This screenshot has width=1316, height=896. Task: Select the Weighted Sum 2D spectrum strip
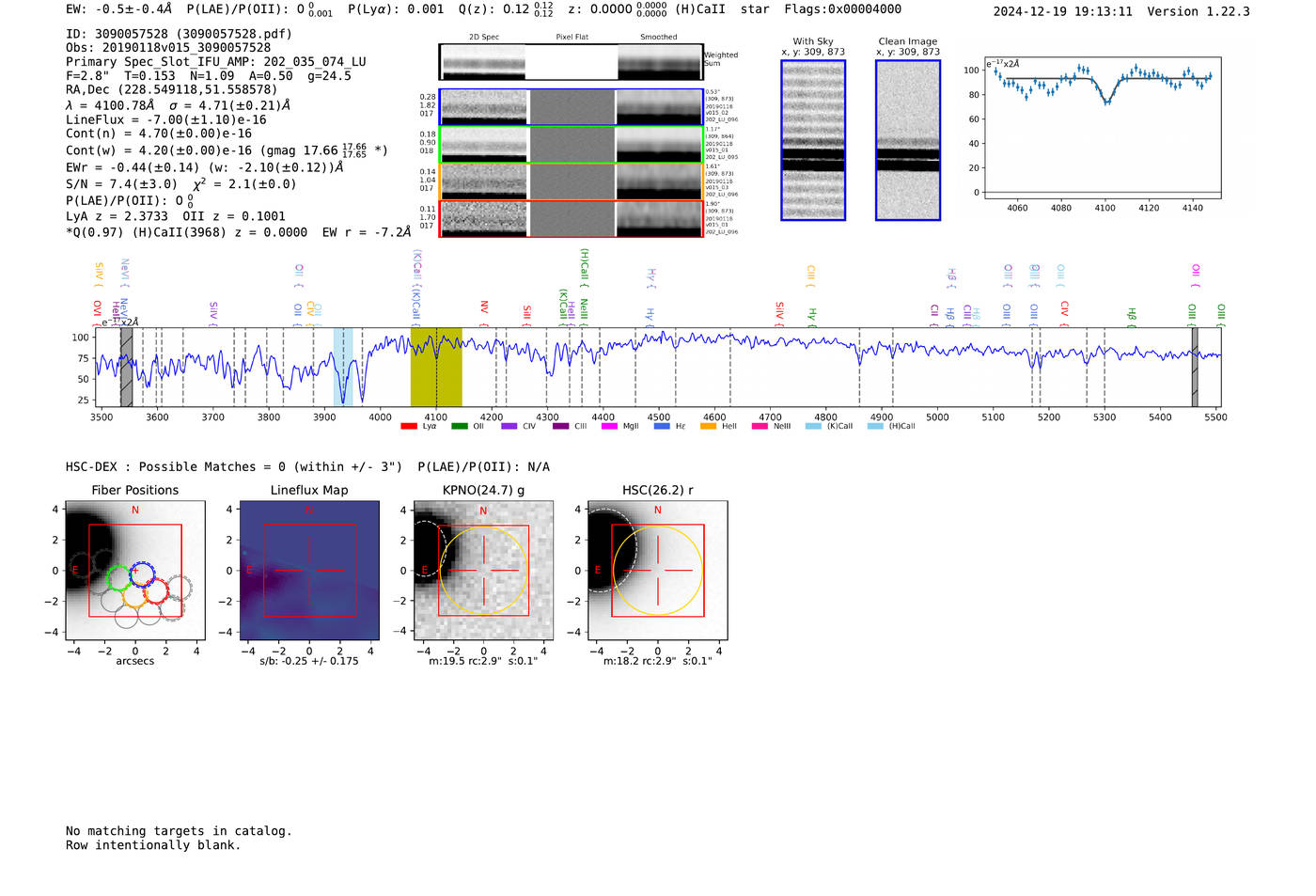pyautogui.click(x=571, y=62)
